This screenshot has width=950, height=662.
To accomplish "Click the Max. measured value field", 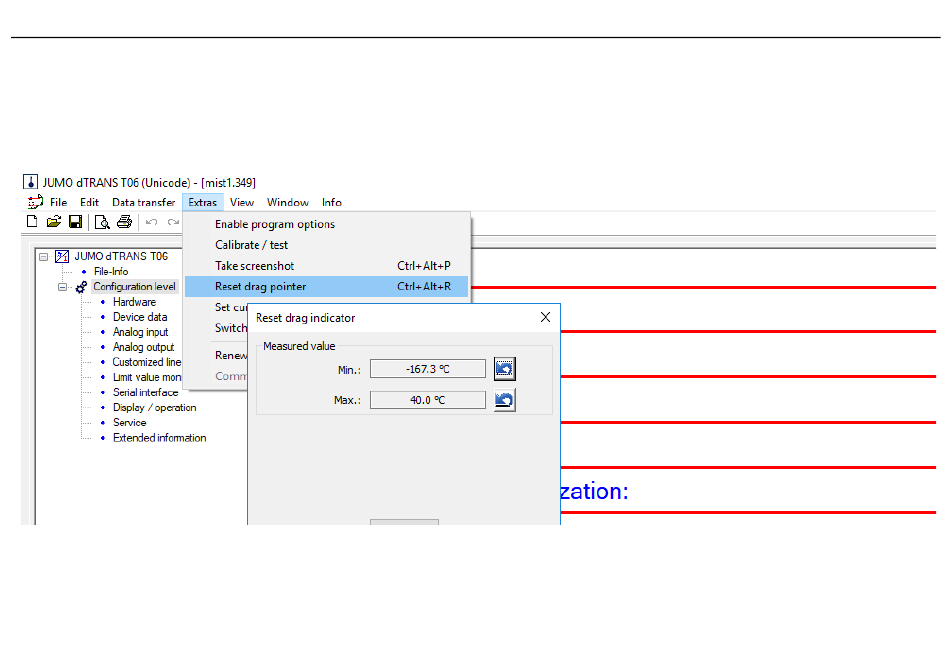I will pyautogui.click(x=428, y=400).
